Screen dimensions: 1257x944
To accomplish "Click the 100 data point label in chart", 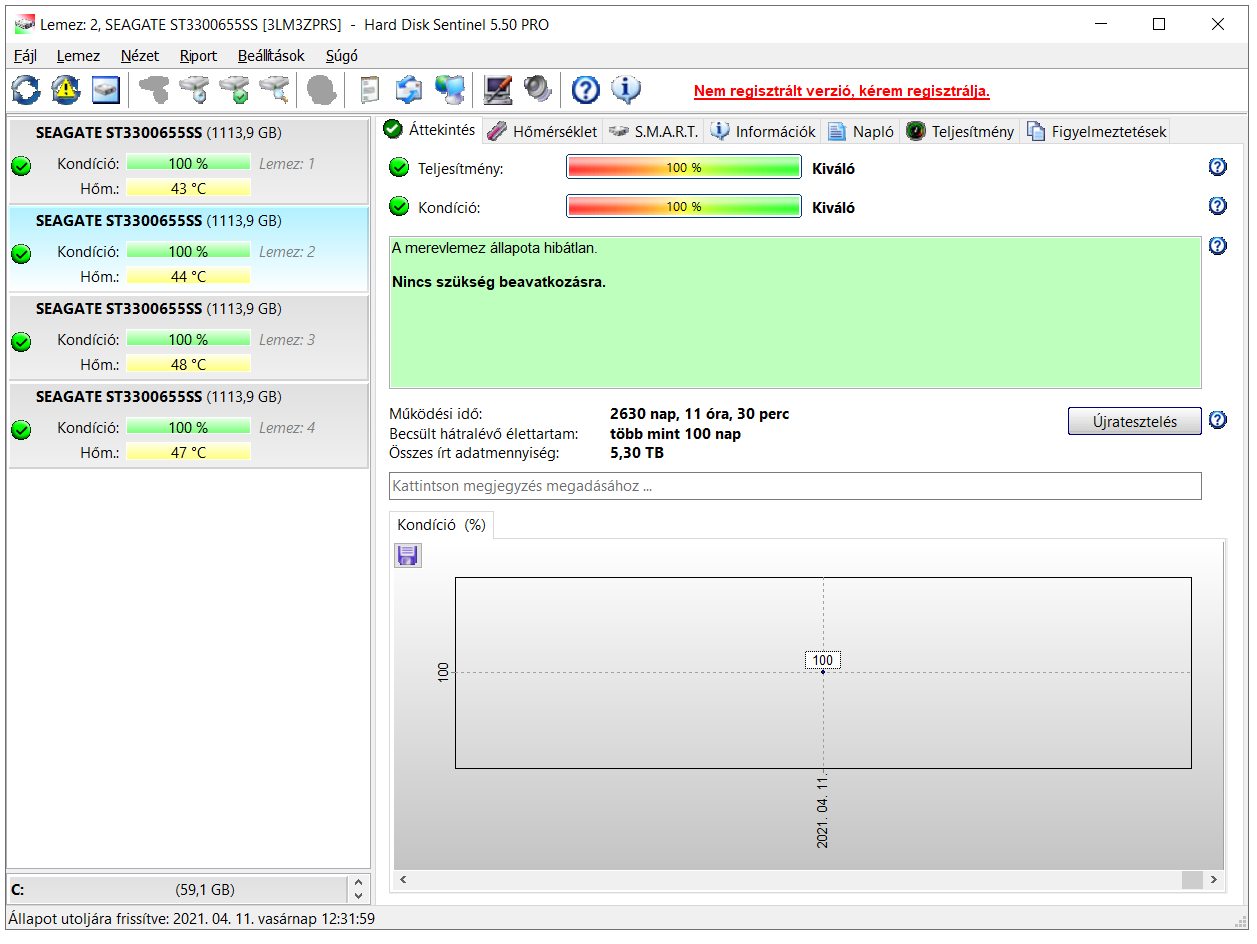I will 823,660.
